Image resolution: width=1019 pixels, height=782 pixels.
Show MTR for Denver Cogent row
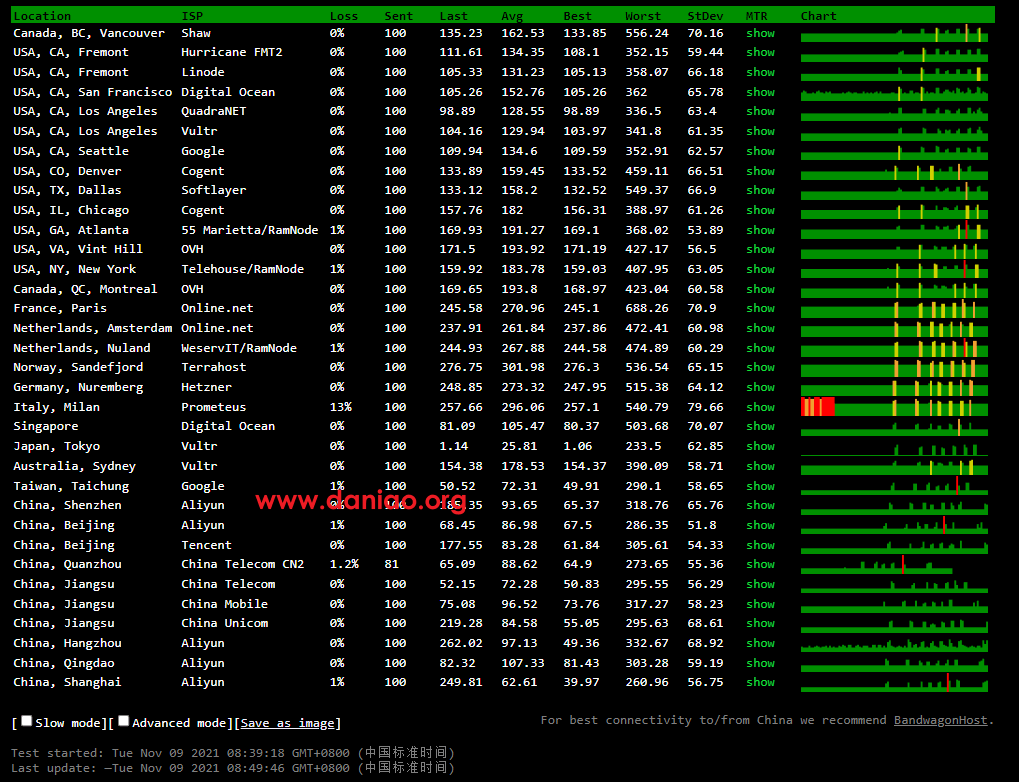[760, 171]
